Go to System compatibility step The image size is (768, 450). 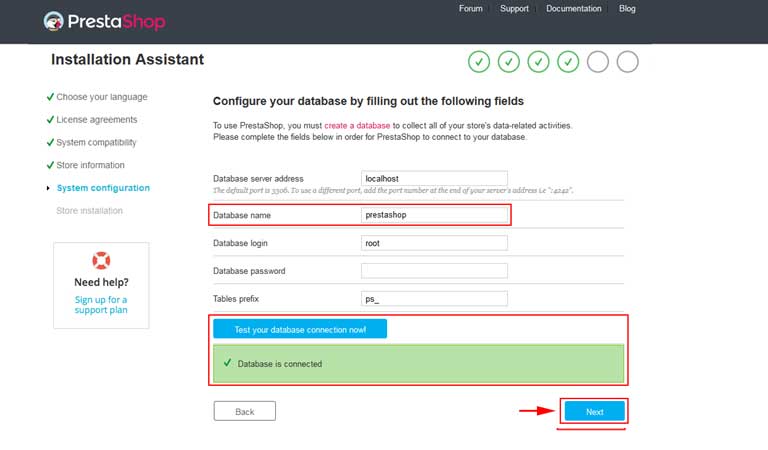(96, 142)
